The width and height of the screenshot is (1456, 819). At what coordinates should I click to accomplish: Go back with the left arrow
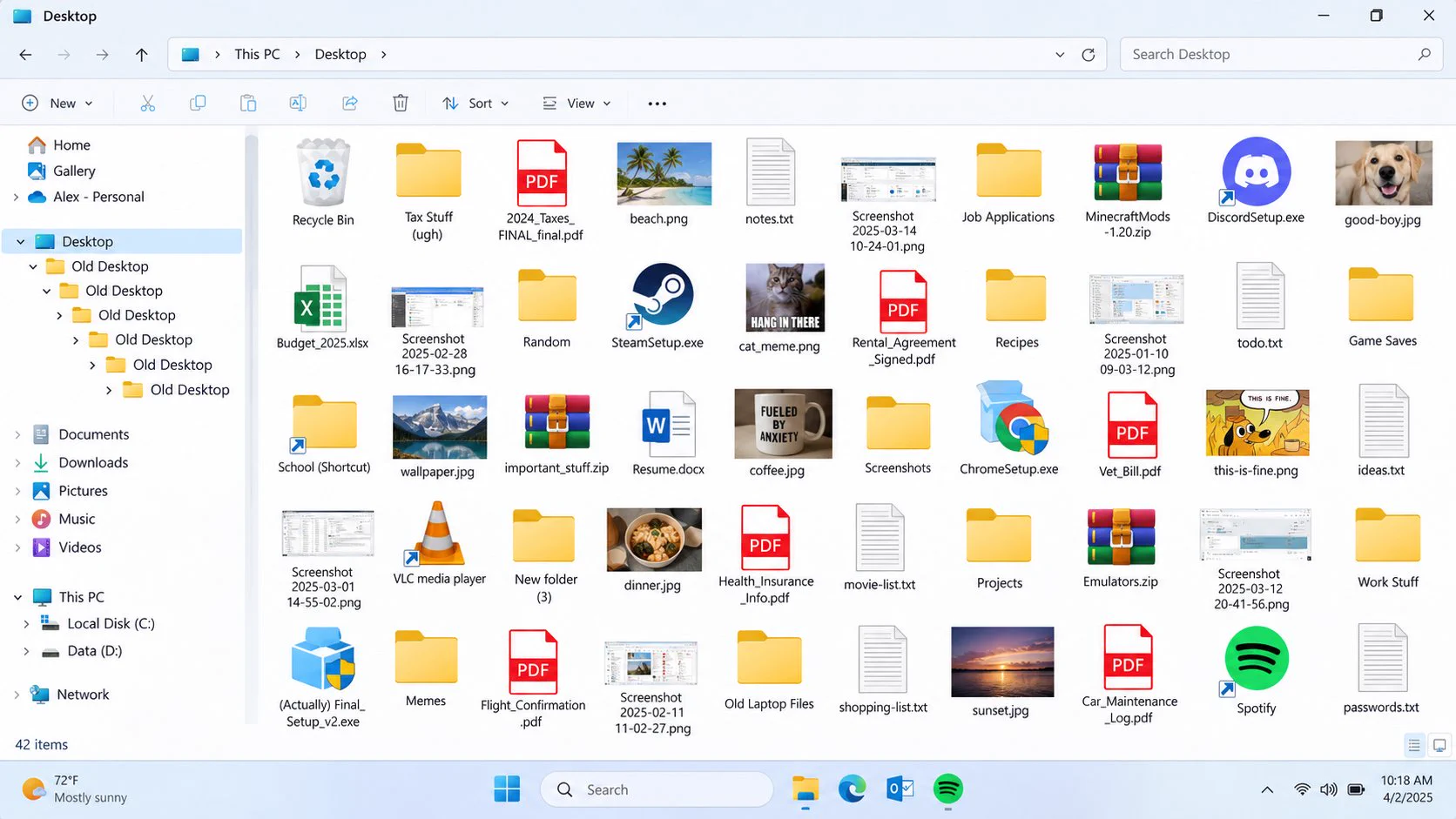click(x=25, y=55)
